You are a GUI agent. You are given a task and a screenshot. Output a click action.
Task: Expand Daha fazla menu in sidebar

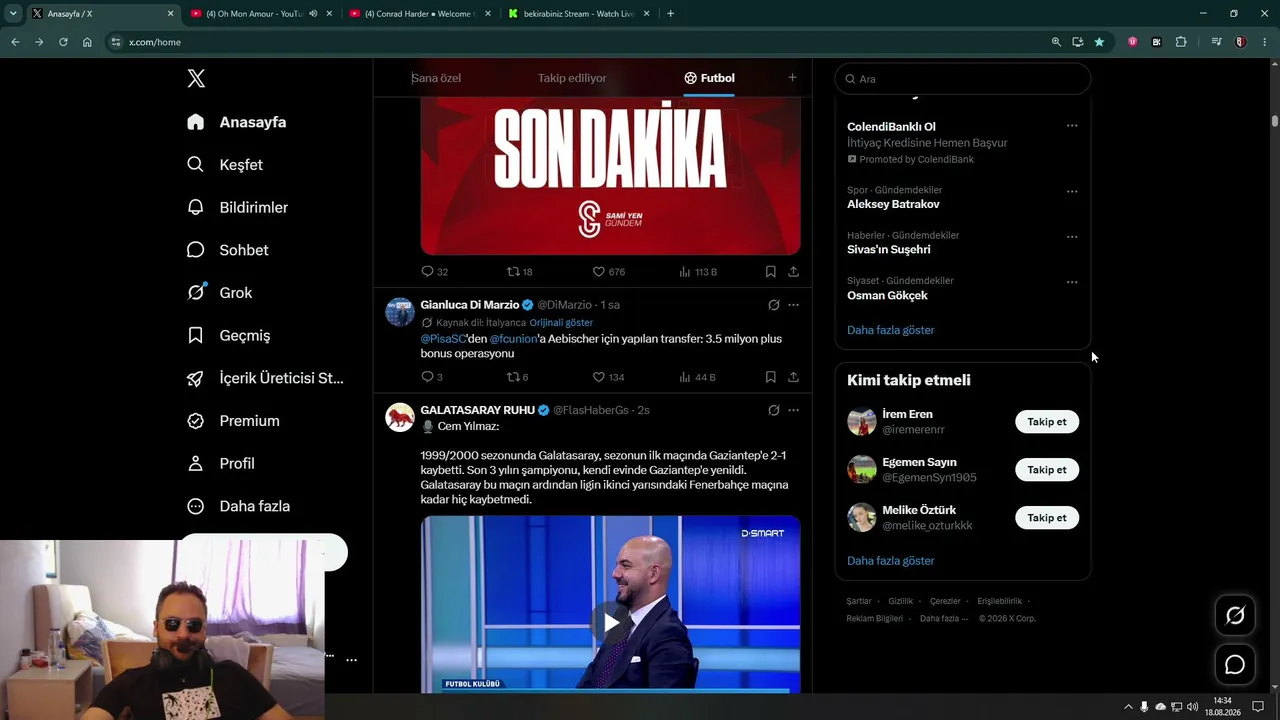click(238, 506)
